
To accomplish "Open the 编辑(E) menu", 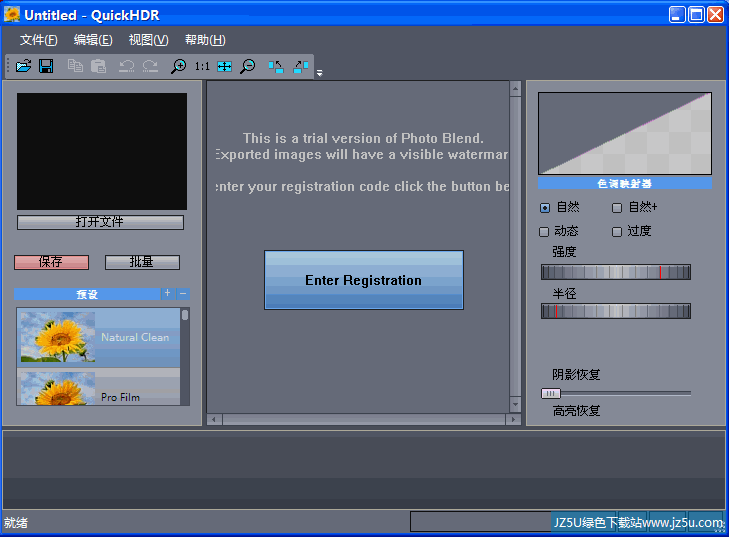I will 93,40.
